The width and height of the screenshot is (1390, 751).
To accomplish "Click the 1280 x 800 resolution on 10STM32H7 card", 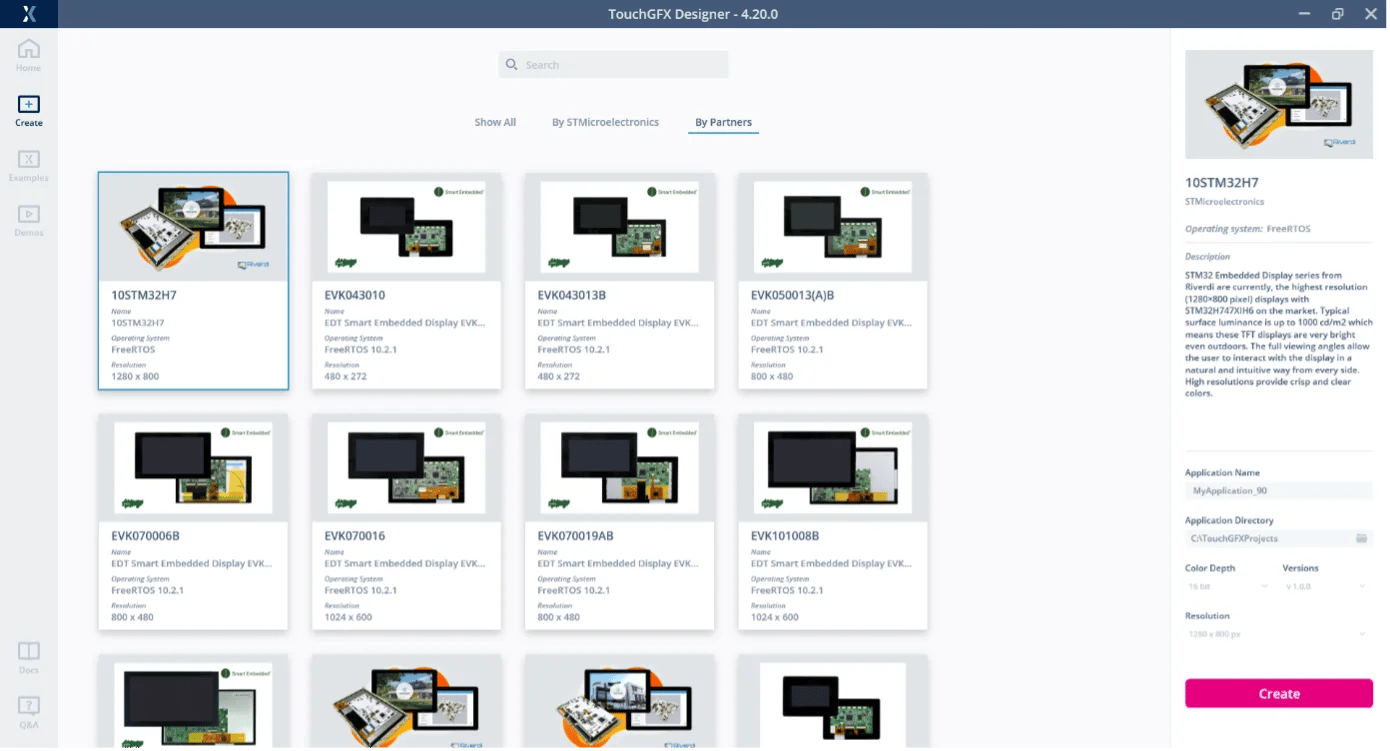I will pos(135,377).
